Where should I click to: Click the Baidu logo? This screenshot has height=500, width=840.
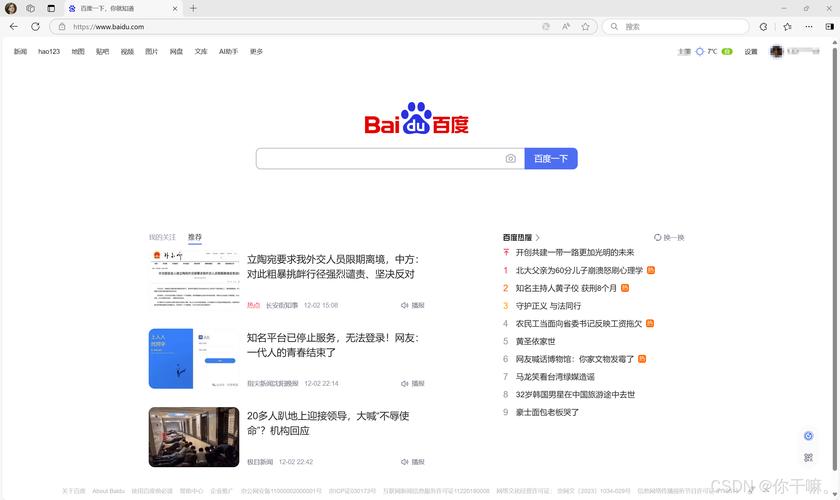416,118
